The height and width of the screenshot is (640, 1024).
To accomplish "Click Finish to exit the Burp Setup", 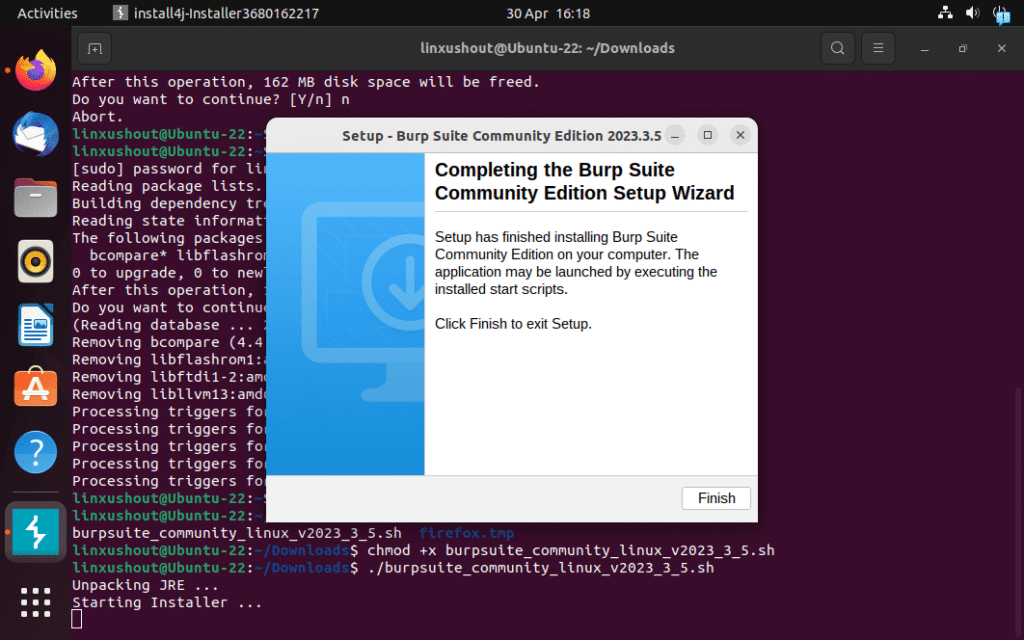I will click(x=716, y=498).
